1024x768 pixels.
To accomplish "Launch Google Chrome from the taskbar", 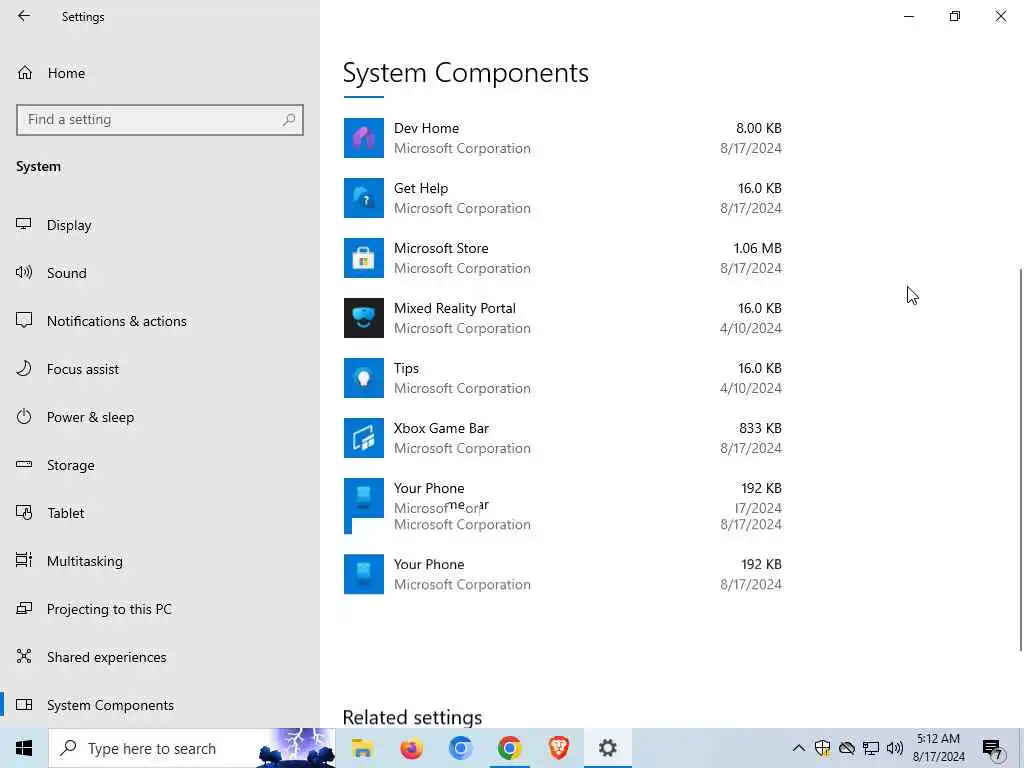I will tap(509, 748).
